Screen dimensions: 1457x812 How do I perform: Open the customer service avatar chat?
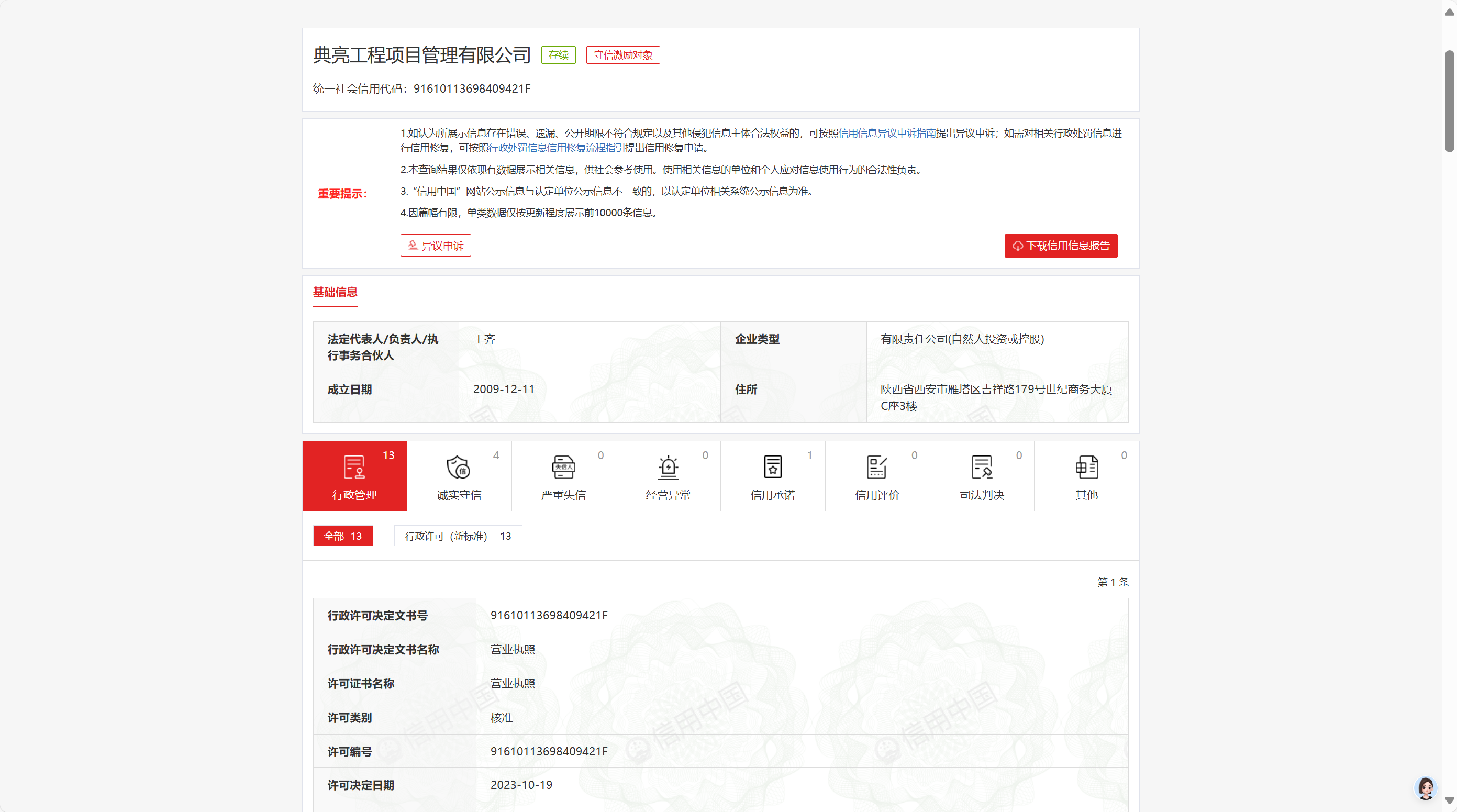coord(1425,788)
